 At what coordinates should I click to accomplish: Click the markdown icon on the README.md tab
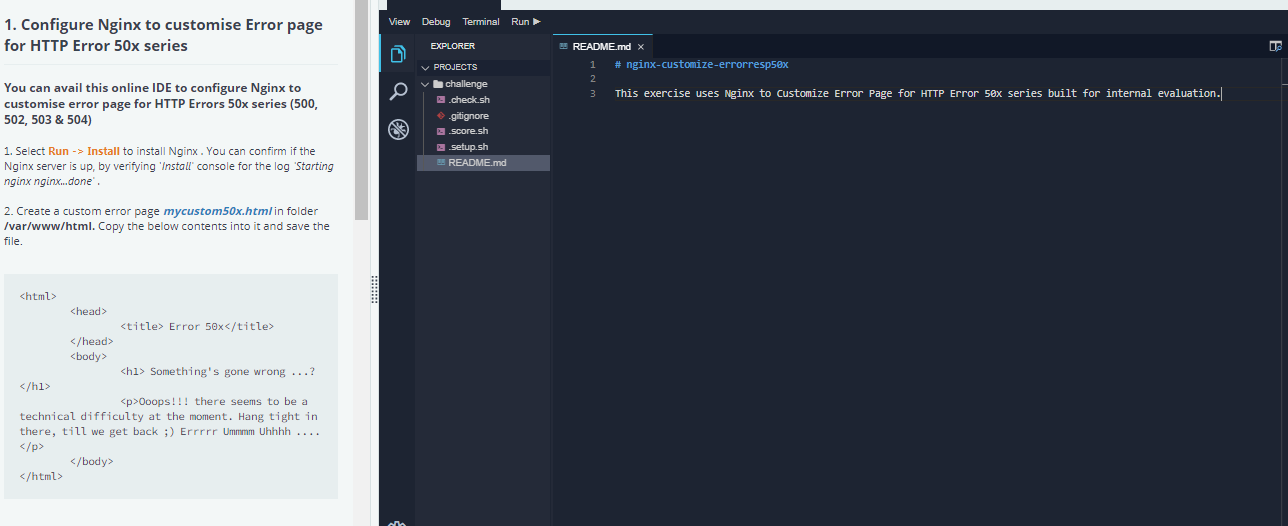pyautogui.click(x=563, y=46)
